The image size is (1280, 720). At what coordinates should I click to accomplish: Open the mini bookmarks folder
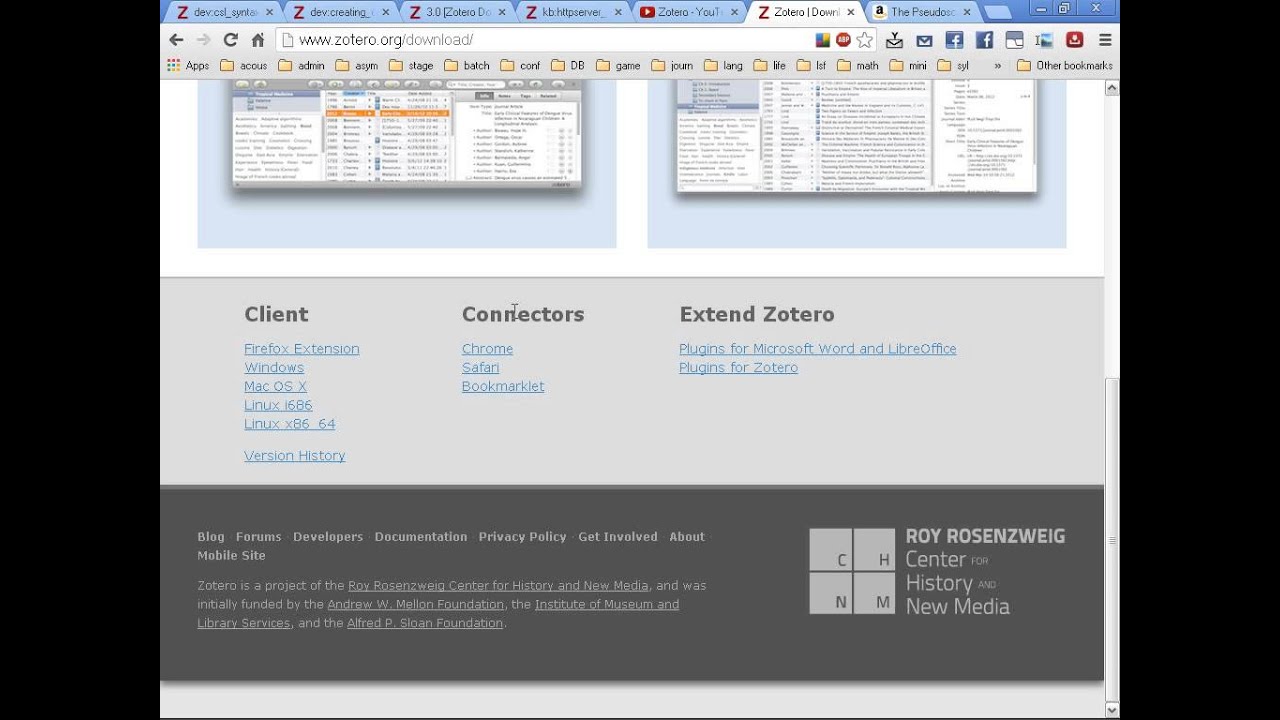[908, 66]
